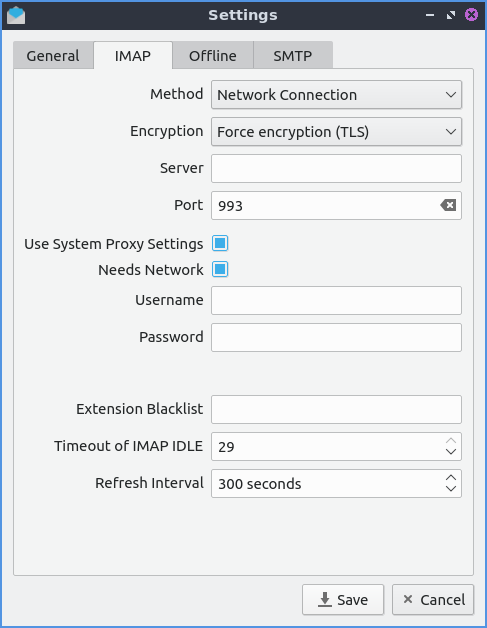Screen dimensions: 487x628
Task: Decrease the Refresh Interval value
Action: coord(451,489)
